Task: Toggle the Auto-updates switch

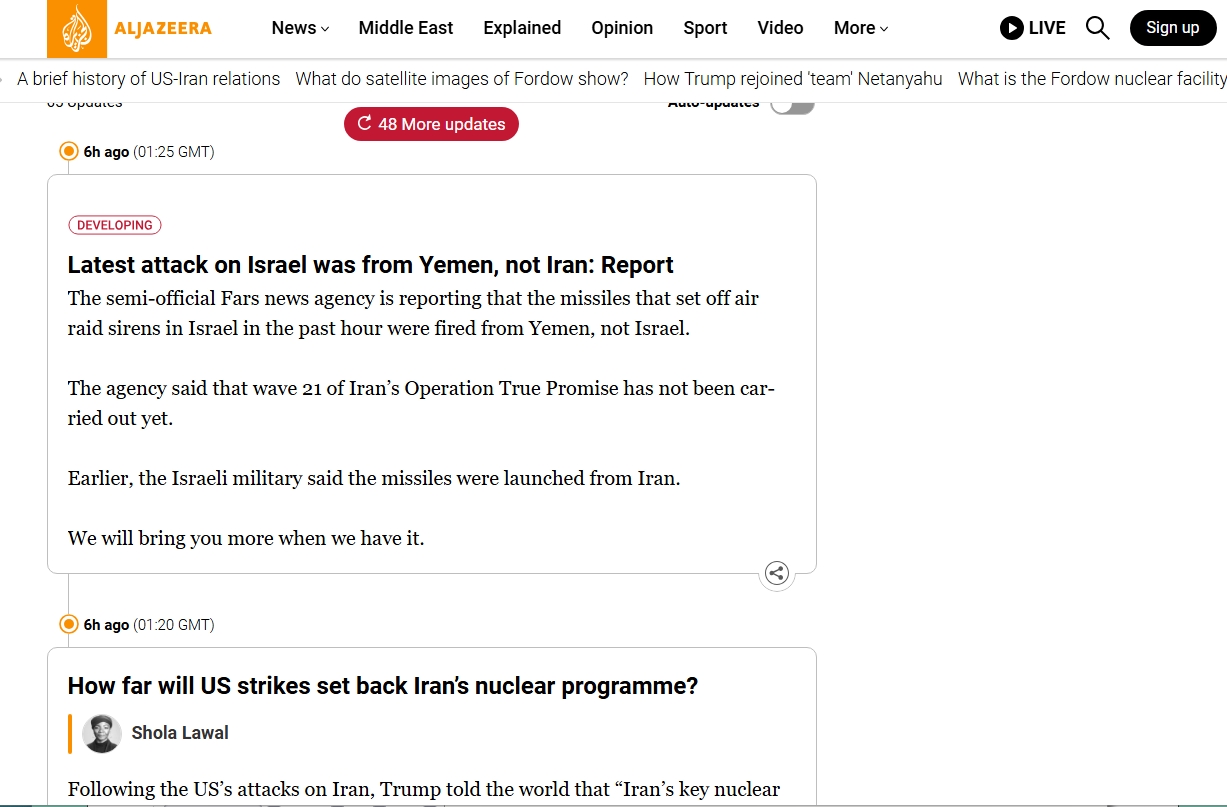Action: [792, 103]
